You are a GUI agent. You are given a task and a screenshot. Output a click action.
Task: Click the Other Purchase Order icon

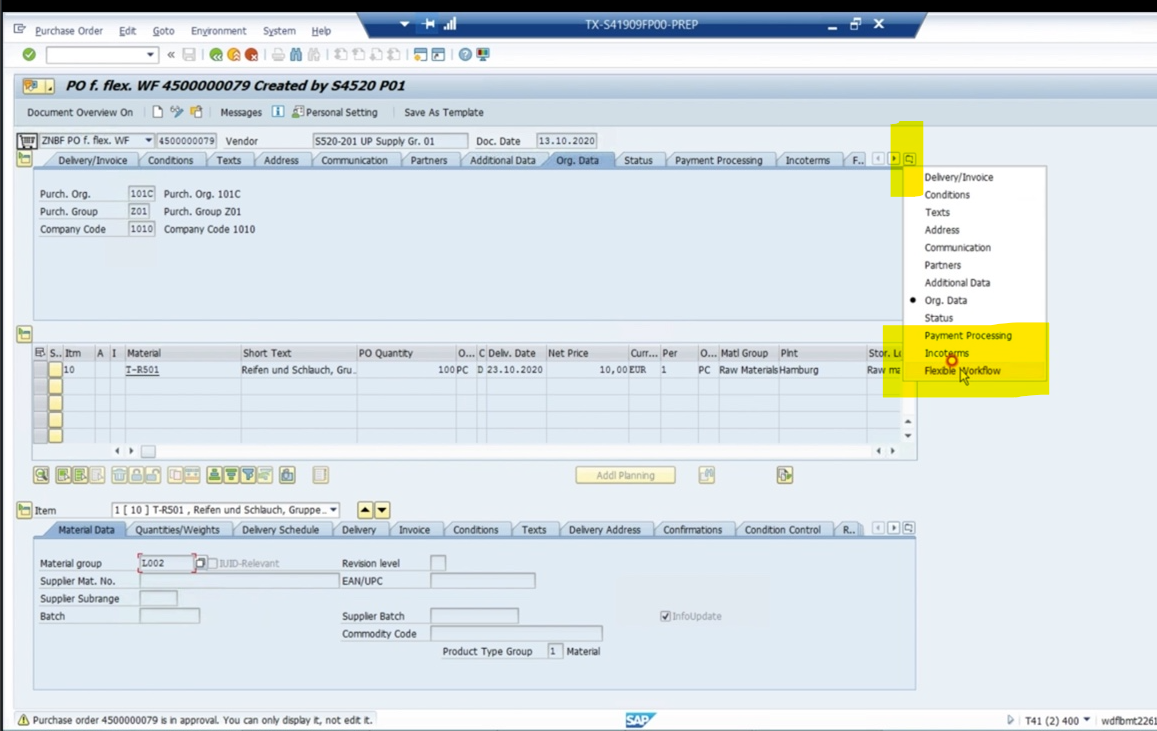(x=196, y=112)
